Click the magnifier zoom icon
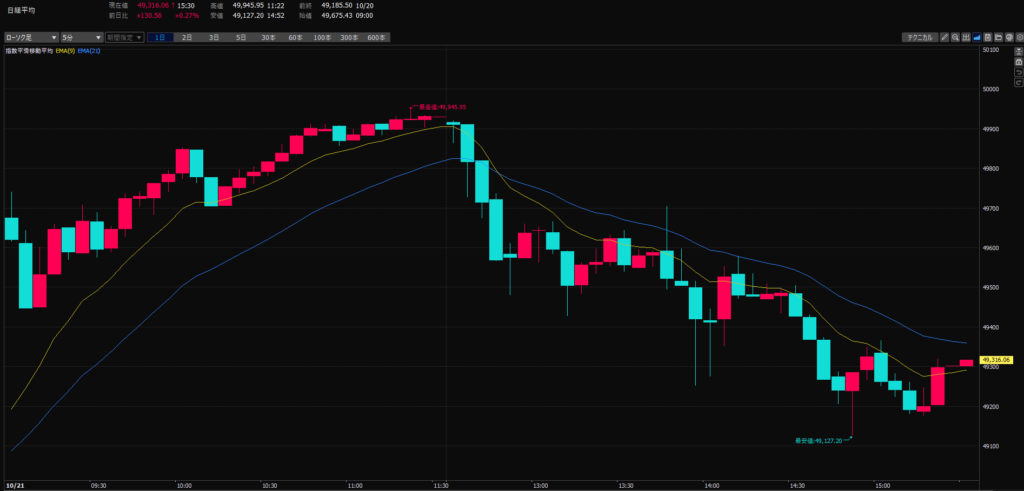The height and width of the screenshot is (491, 1024). click(x=956, y=37)
